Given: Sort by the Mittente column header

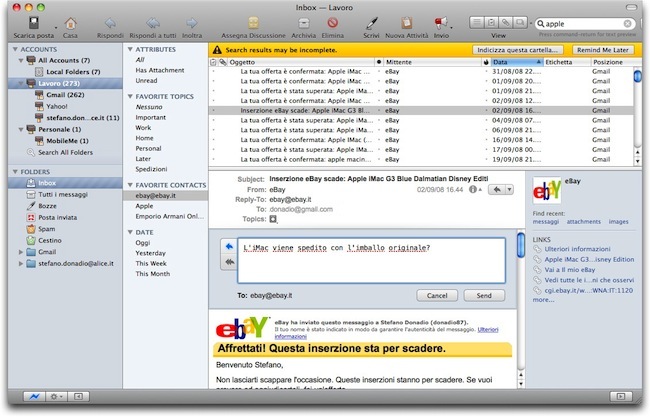Looking at the screenshot, I should click(x=431, y=62).
